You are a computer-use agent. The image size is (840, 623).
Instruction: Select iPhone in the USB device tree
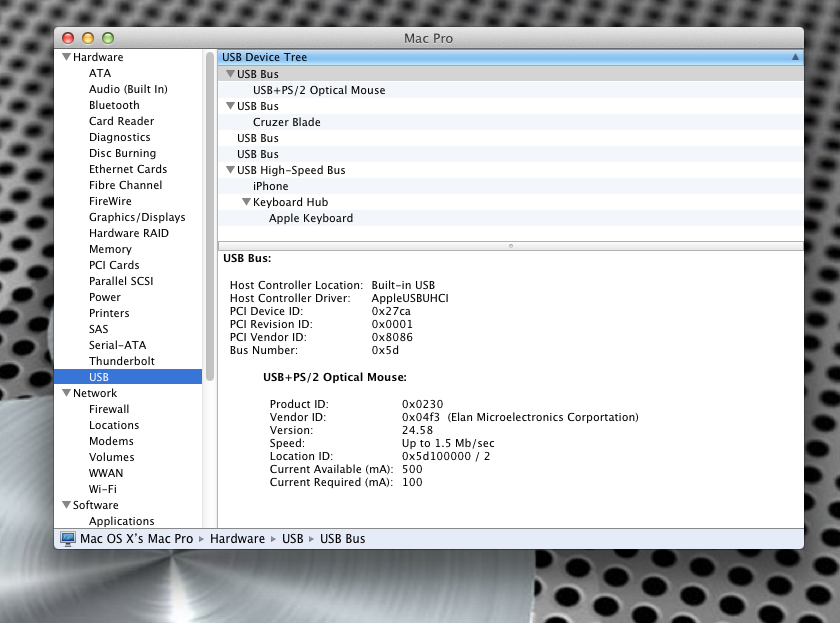(271, 186)
